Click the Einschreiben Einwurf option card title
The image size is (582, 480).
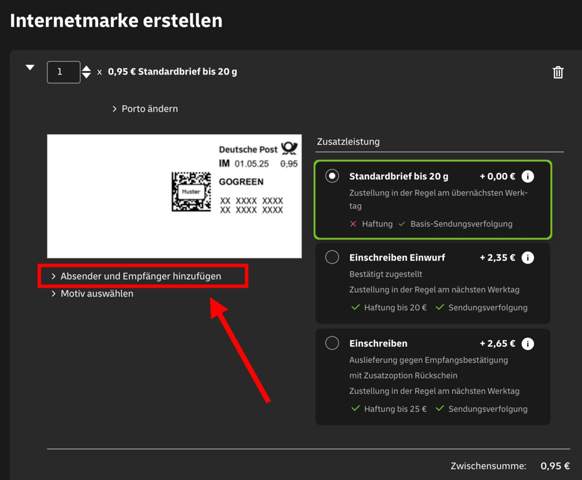pos(397,258)
